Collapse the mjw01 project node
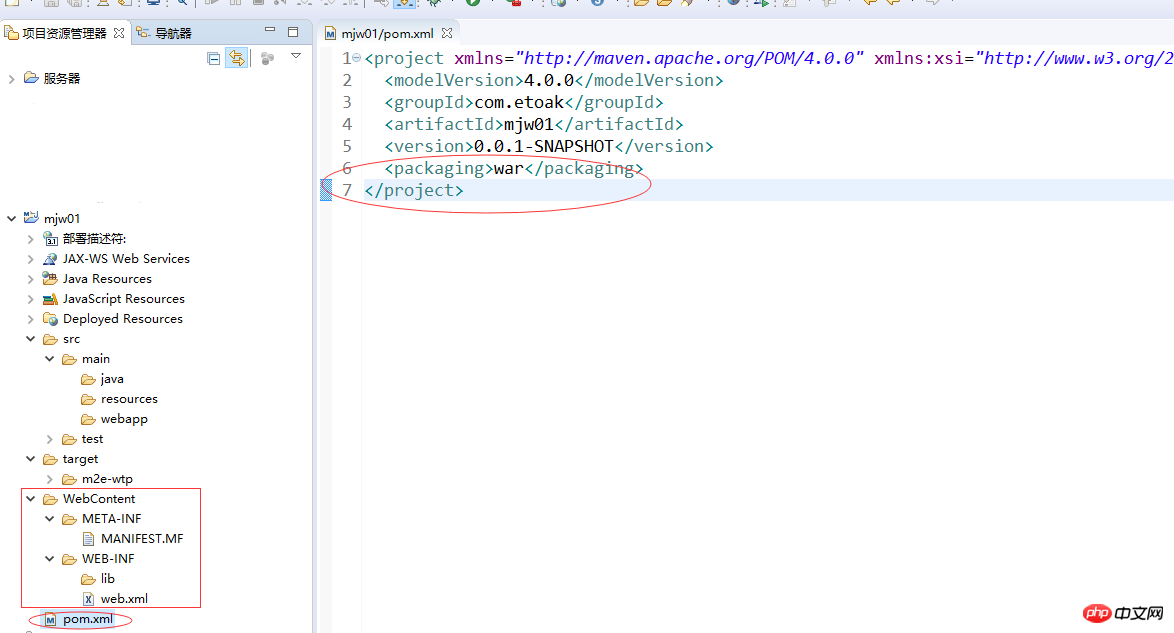 [x=11, y=219]
